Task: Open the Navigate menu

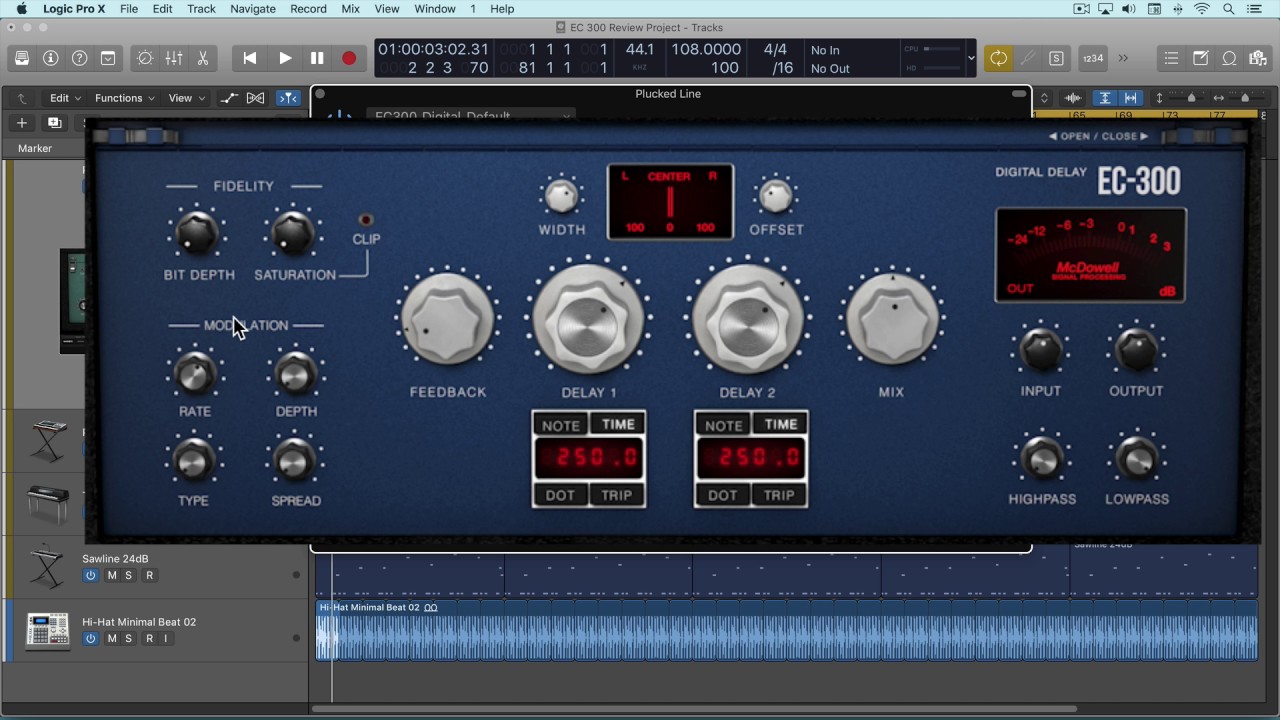Action: (253, 9)
